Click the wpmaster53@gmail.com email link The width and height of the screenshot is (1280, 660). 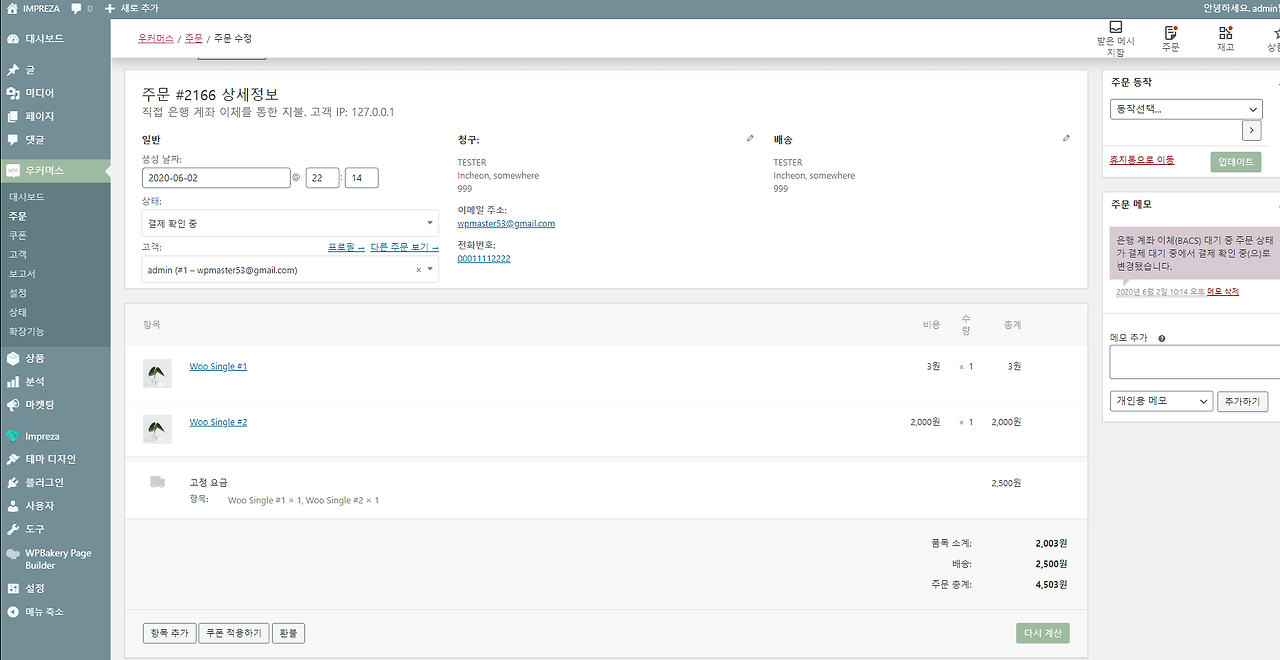point(506,224)
